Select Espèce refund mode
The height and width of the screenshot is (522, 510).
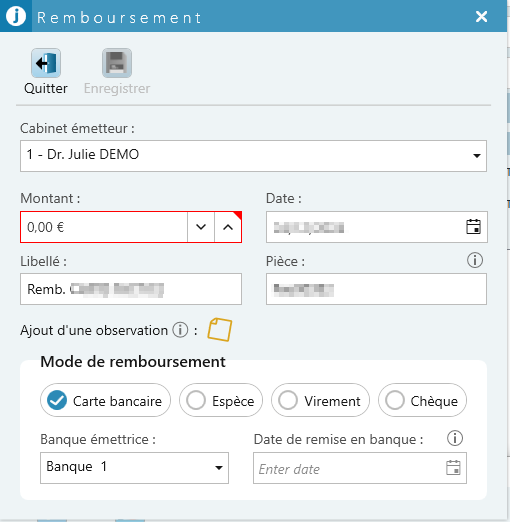tap(221, 400)
